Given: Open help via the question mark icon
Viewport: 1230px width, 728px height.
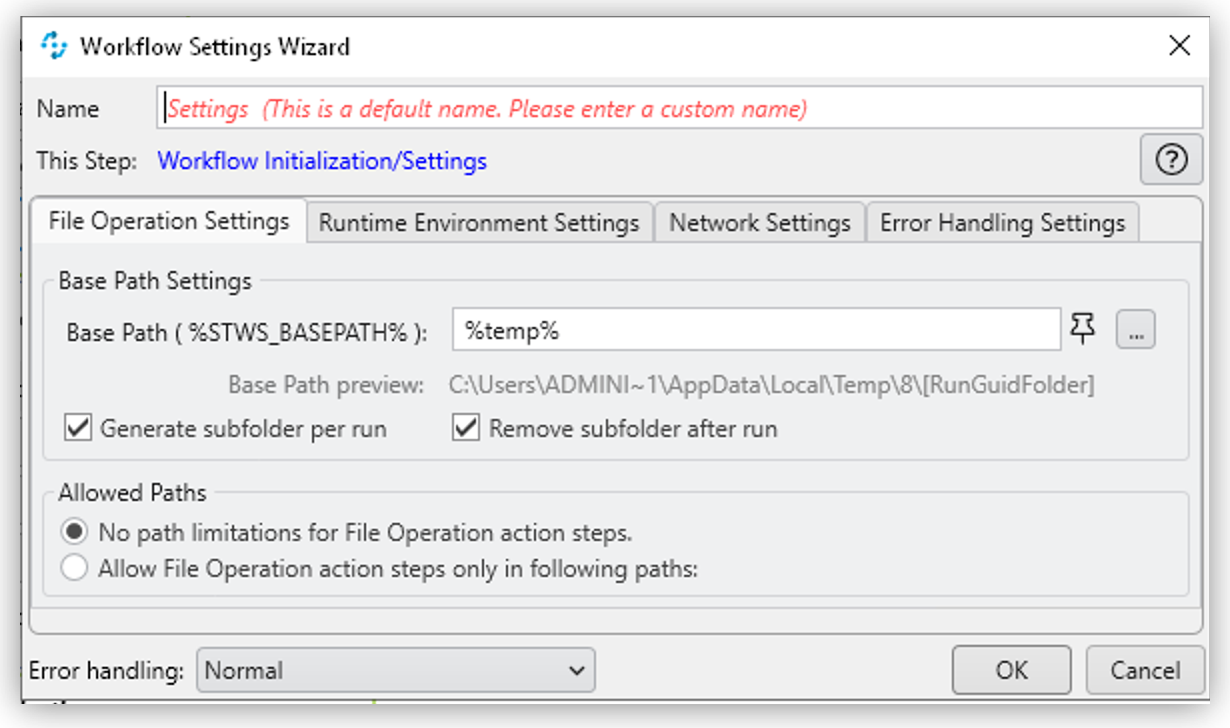Looking at the screenshot, I should point(1170,160).
